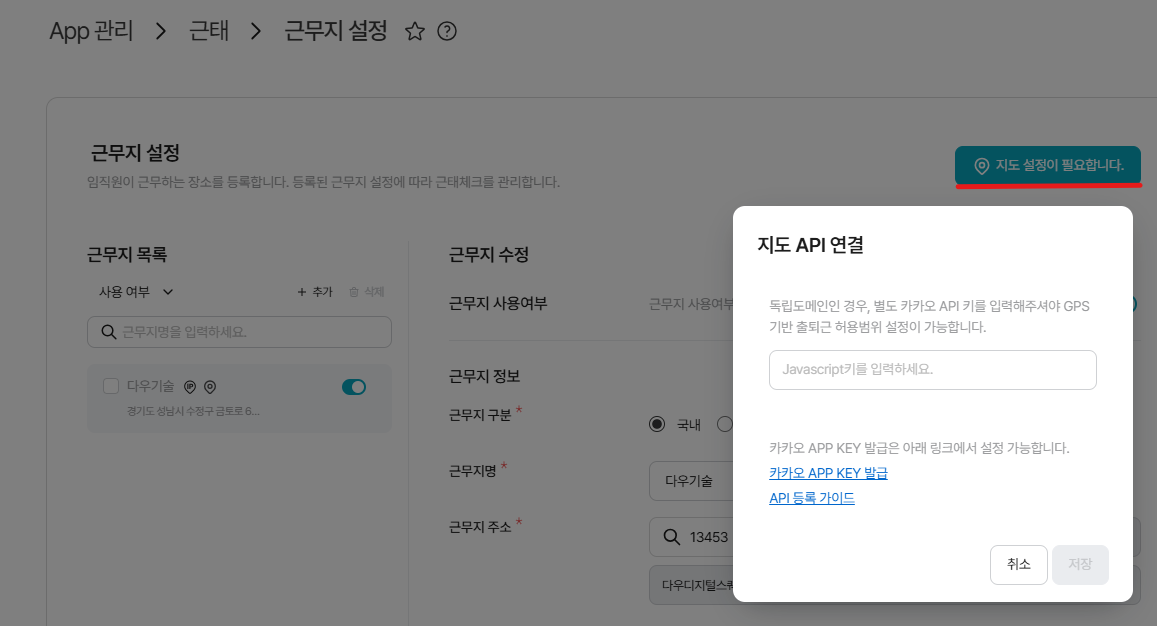Open the help question mark icon
Screen dimensions: 1157x626
(x=447, y=32)
